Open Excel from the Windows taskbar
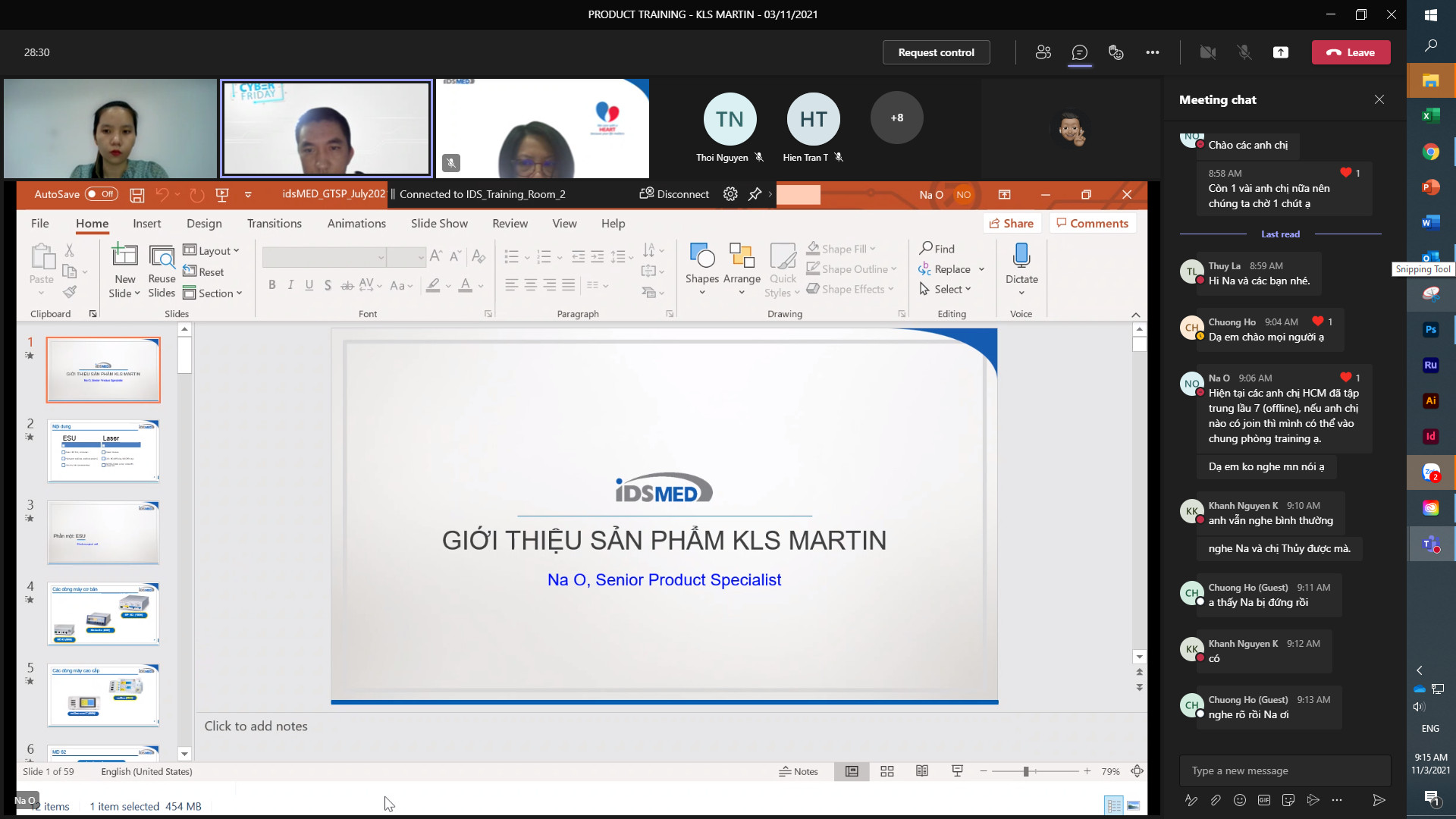The height and width of the screenshot is (819, 1456). pos(1430,115)
